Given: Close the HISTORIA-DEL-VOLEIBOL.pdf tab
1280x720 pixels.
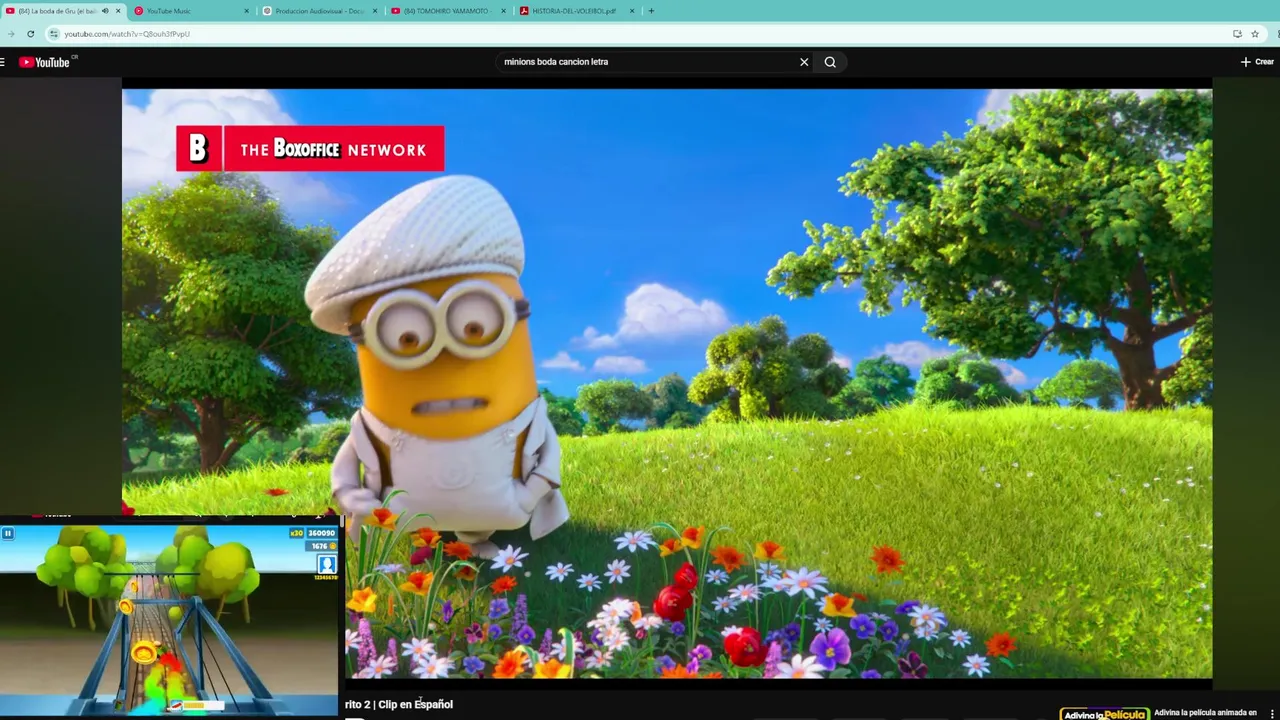Looking at the screenshot, I should coord(632,11).
